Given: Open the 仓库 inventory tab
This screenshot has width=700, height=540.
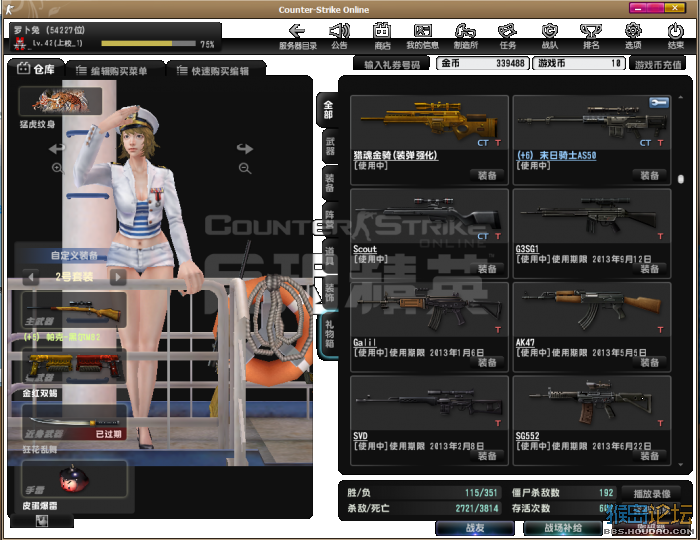Looking at the screenshot, I should click(x=36, y=69).
